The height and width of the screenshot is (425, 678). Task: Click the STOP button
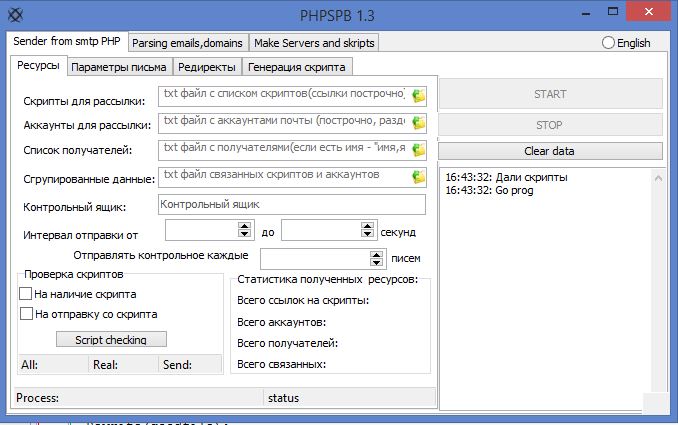tap(550, 125)
